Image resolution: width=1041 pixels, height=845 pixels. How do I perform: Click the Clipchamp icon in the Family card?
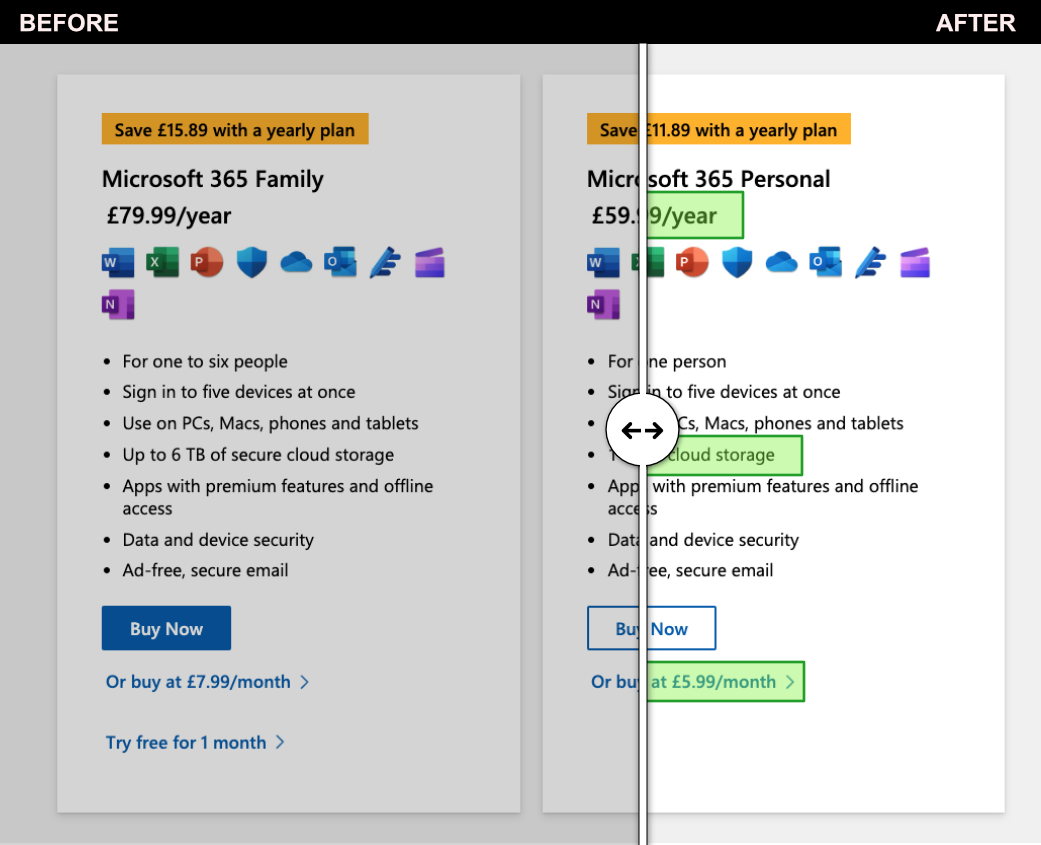click(x=429, y=263)
